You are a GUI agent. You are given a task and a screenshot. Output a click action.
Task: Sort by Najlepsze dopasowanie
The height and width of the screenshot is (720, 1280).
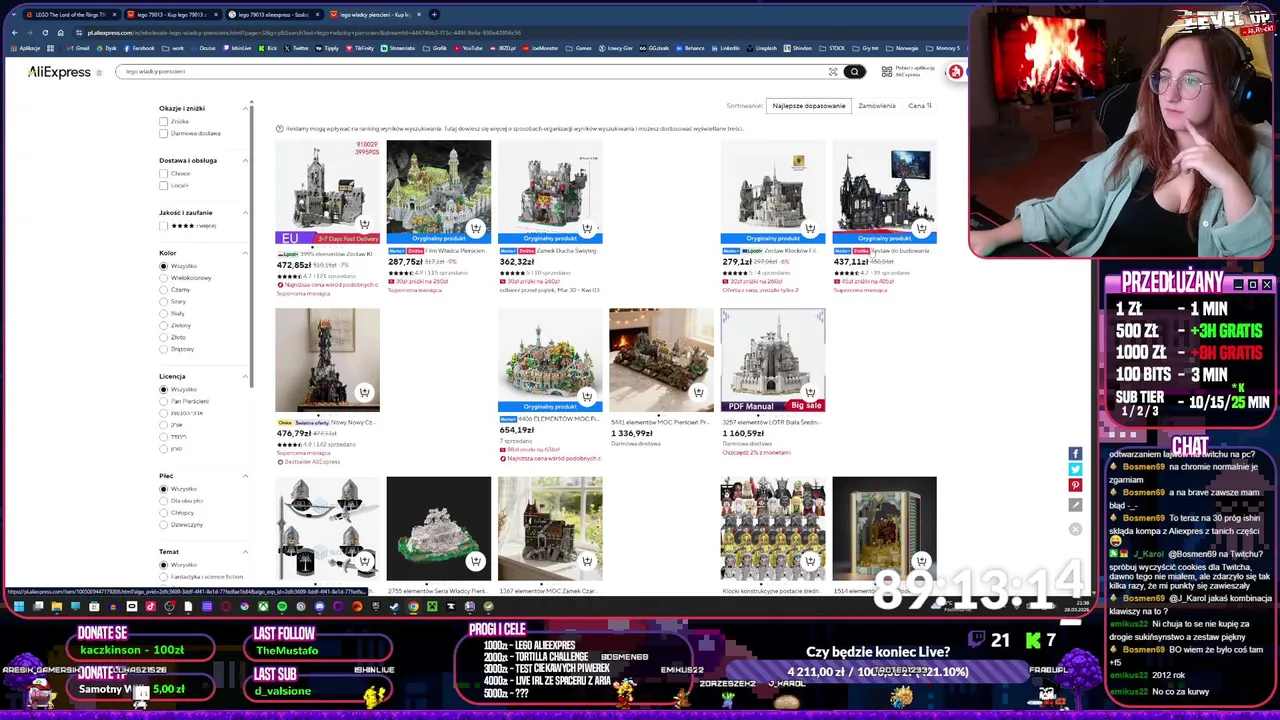[x=808, y=105]
